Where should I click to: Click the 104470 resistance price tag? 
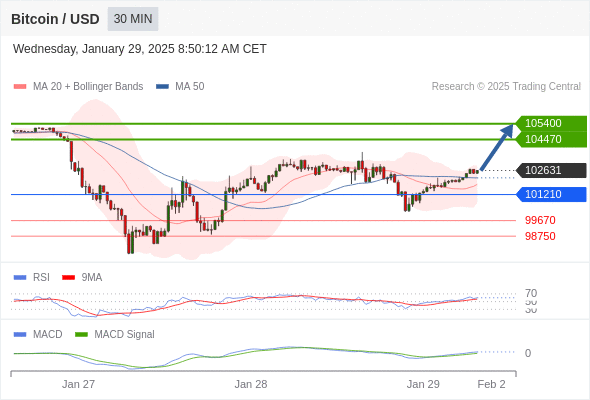pyautogui.click(x=550, y=139)
